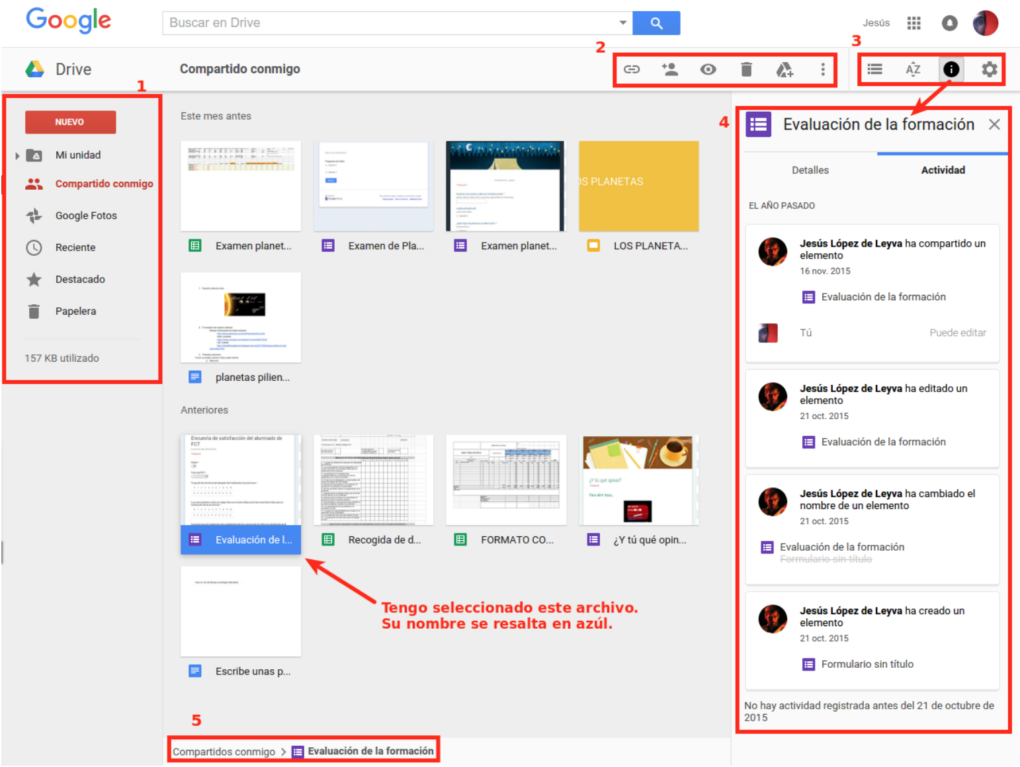1020x767 pixels.
Task: Open the search options dropdown arrow
Action: (624, 21)
